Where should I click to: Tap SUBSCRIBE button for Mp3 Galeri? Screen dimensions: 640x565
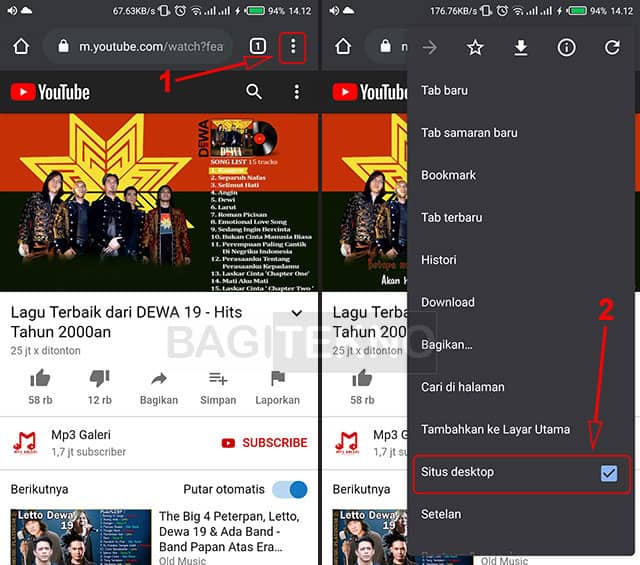pyautogui.click(x=264, y=443)
